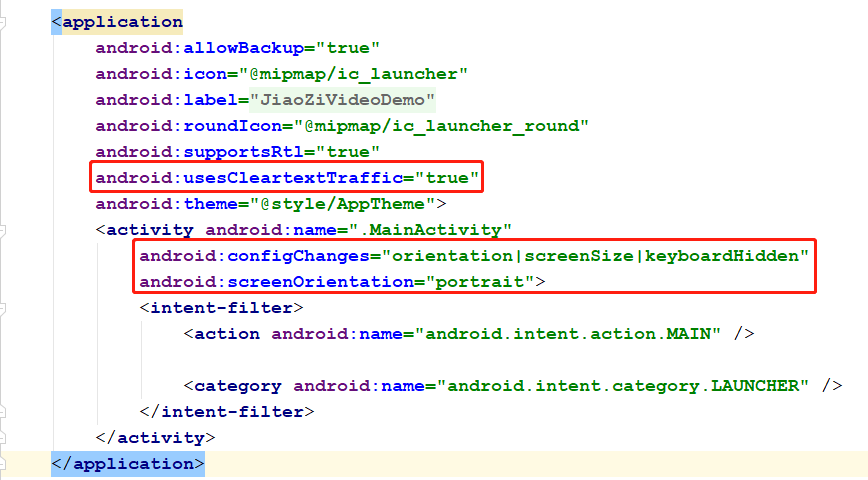Image resolution: width=868 pixels, height=480 pixels.
Task: Toggle the fold marker beside </intent-filter>
Action: (2, 412)
